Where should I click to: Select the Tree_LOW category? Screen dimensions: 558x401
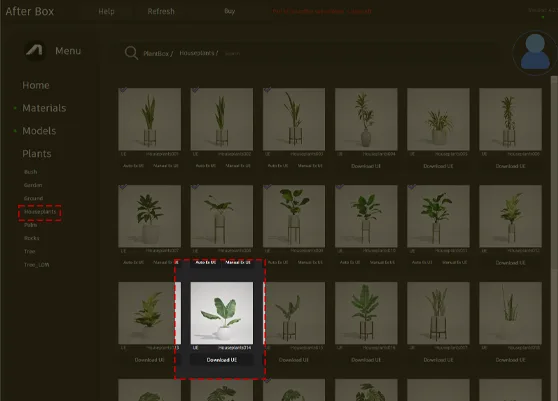36,265
